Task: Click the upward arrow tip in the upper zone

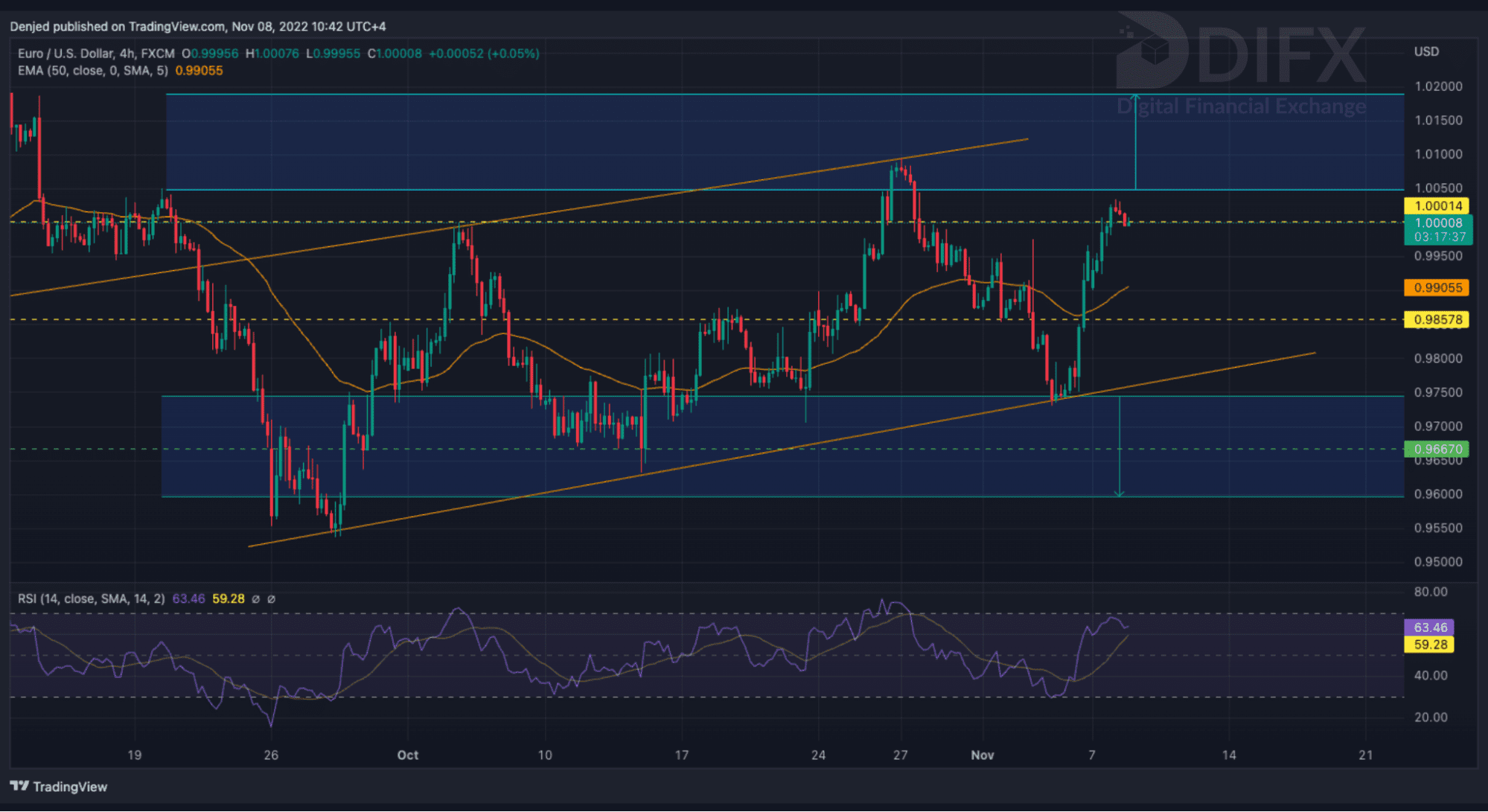Action: coord(1135,97)
